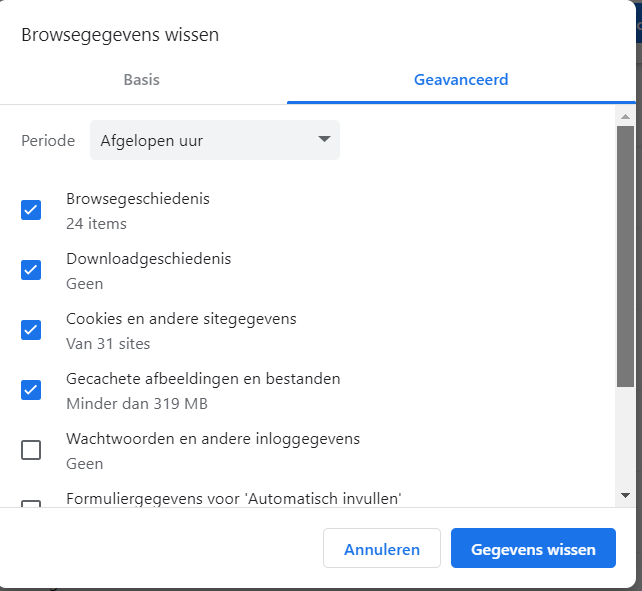
Task: Click the 'Minder dan 319 MB' text
Action: click(x=137, y=404)
